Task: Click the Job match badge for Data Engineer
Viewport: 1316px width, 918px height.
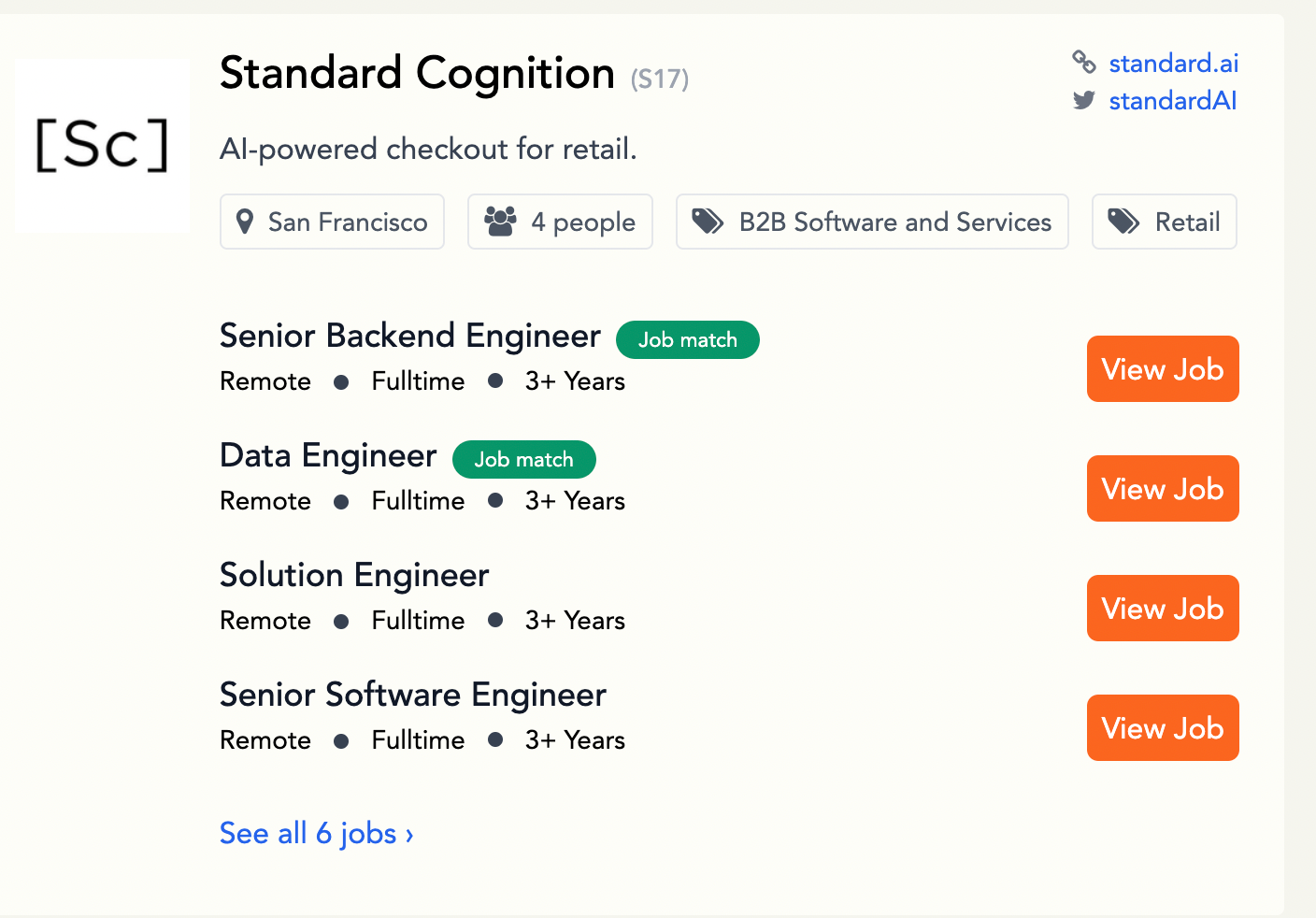Action: (523, 459)
